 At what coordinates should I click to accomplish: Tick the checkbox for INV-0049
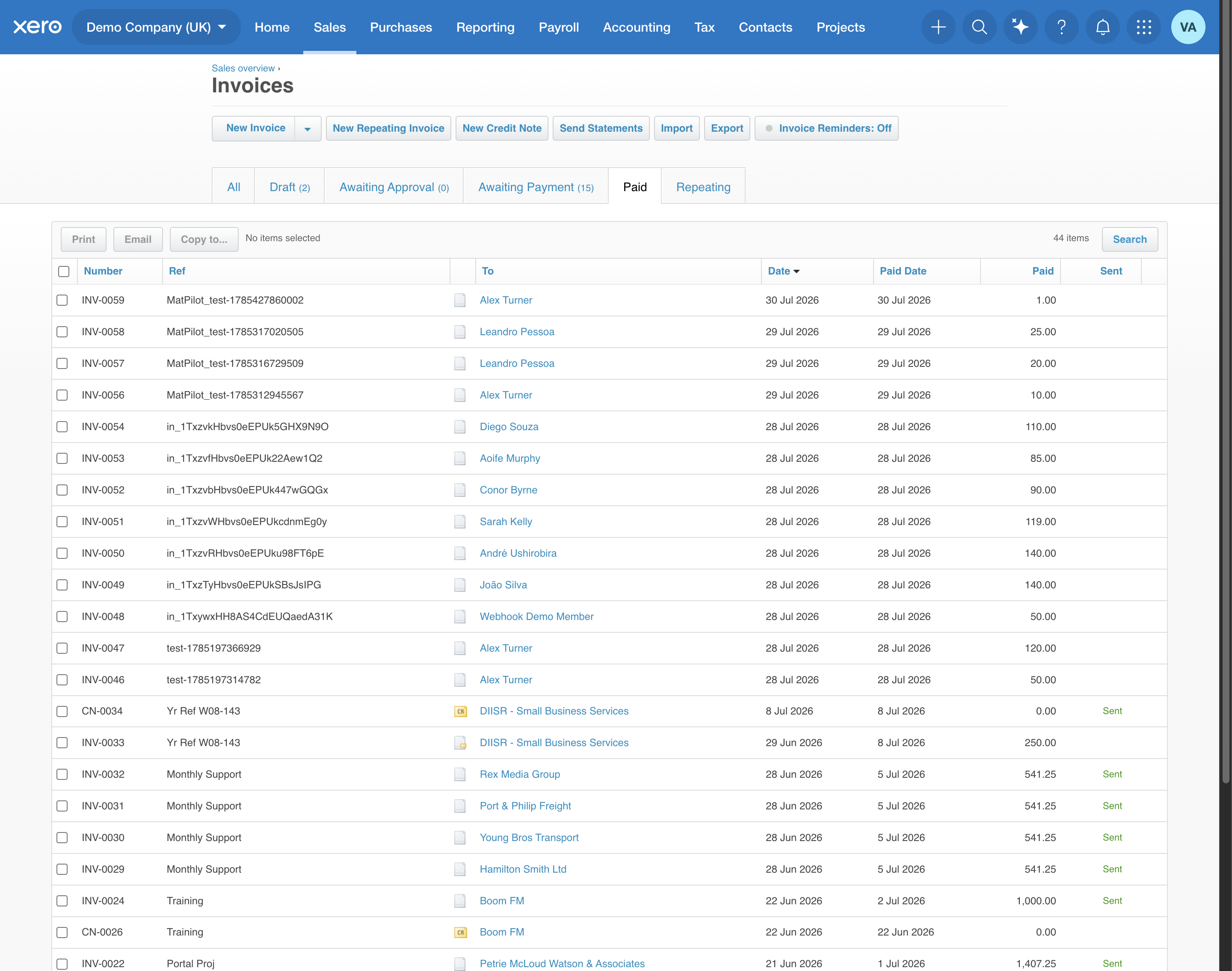pyautogui.click(x=62, y=585)
